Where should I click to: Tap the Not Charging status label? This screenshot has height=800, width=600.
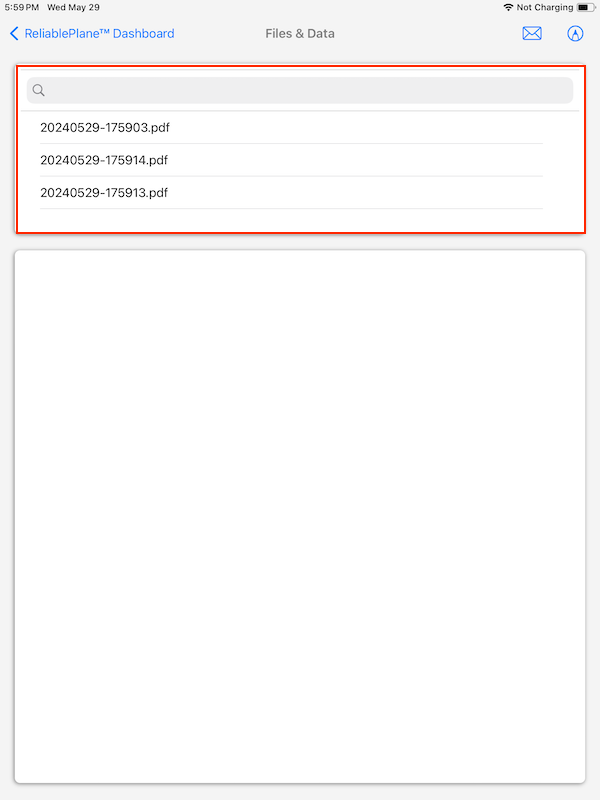(x=545, y=8)
